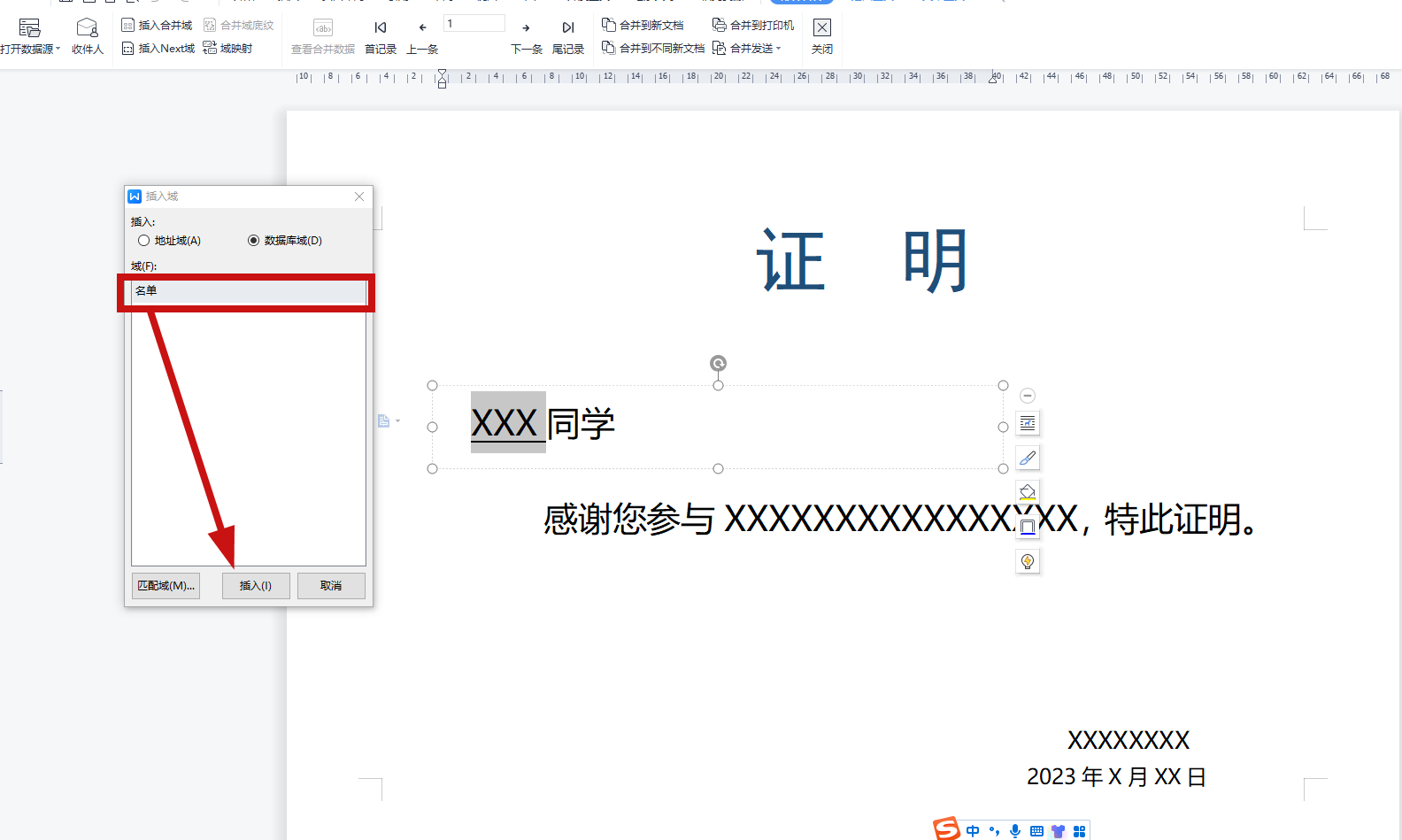Click the 2023 年 X 月 XX 日 date line
The height and width of the screenshot is (840, 1402).
1116,776
